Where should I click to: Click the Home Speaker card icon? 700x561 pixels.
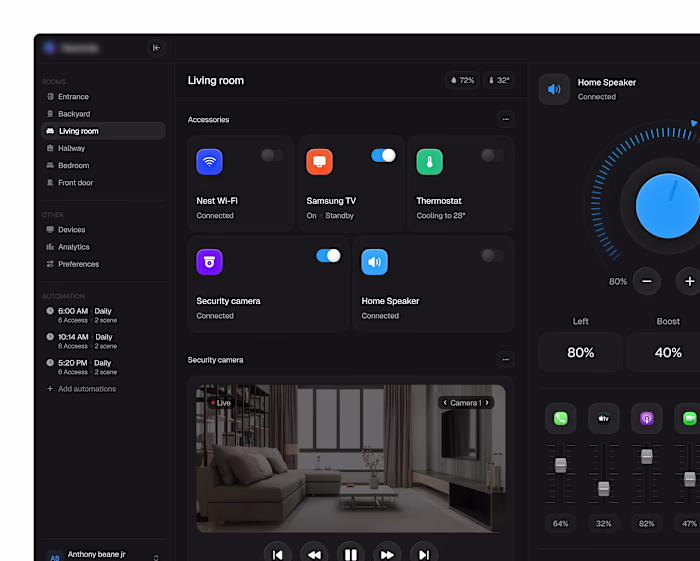[375, 262]
